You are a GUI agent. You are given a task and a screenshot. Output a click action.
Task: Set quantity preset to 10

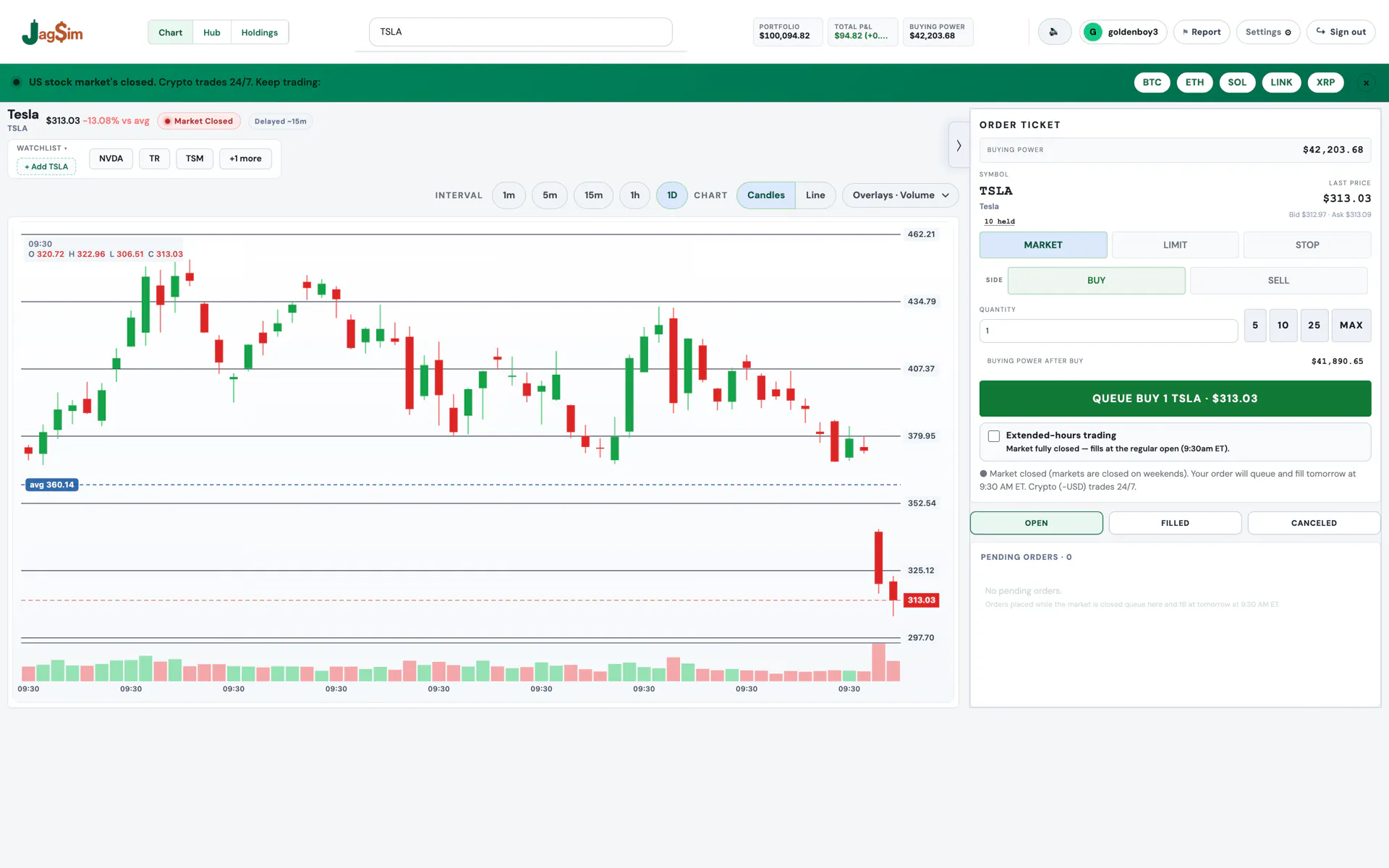tap(1283, 325)
